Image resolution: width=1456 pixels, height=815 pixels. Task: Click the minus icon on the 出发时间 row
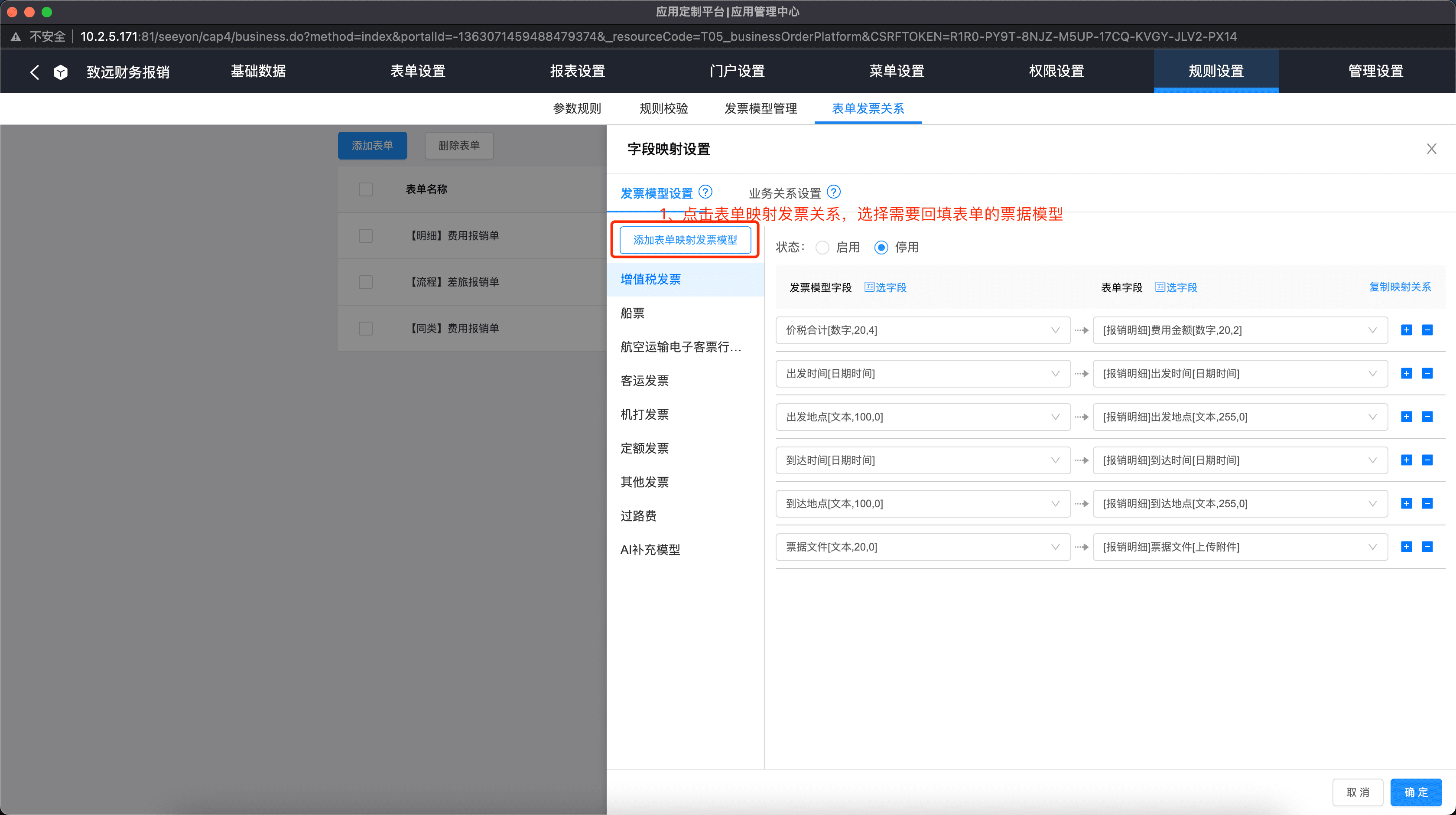[1427, 373]
